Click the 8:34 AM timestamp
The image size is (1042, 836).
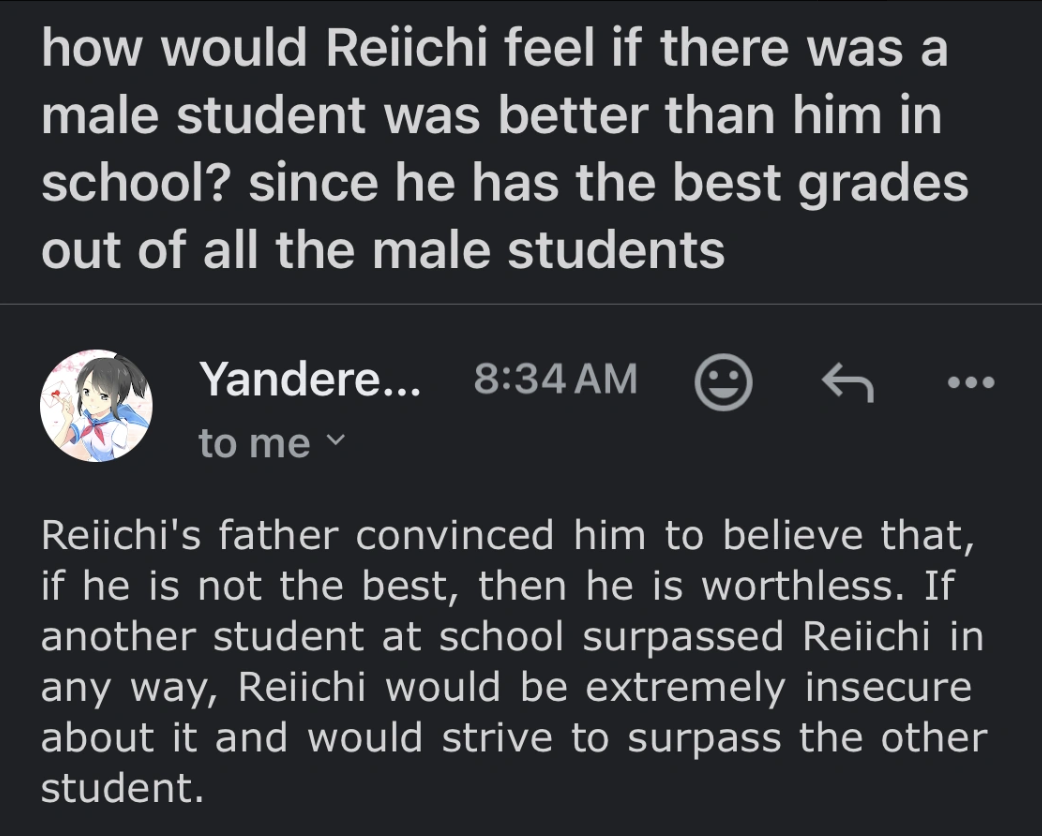555,379
